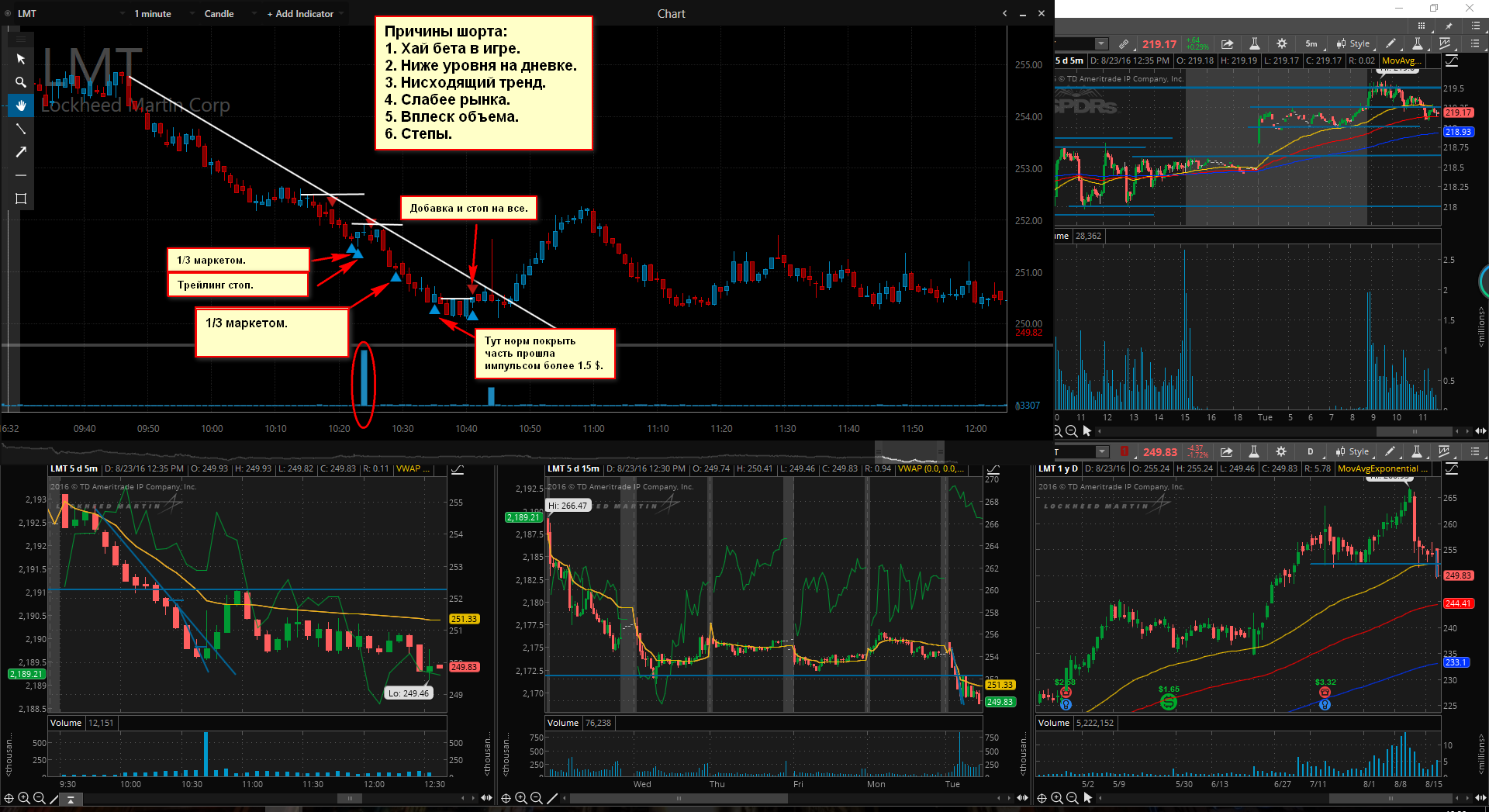
Task: Open patterns icon in top-right chart toolbar
Action: click(1445, 44)
